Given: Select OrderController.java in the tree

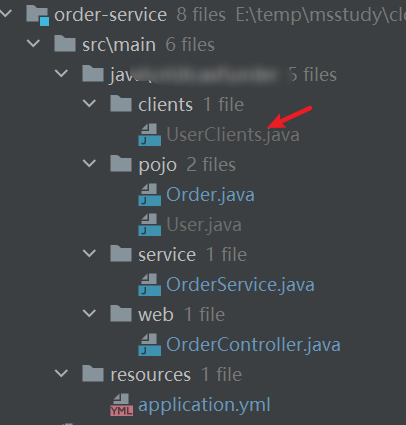Looking at the screenshot, I should point(253,345).
